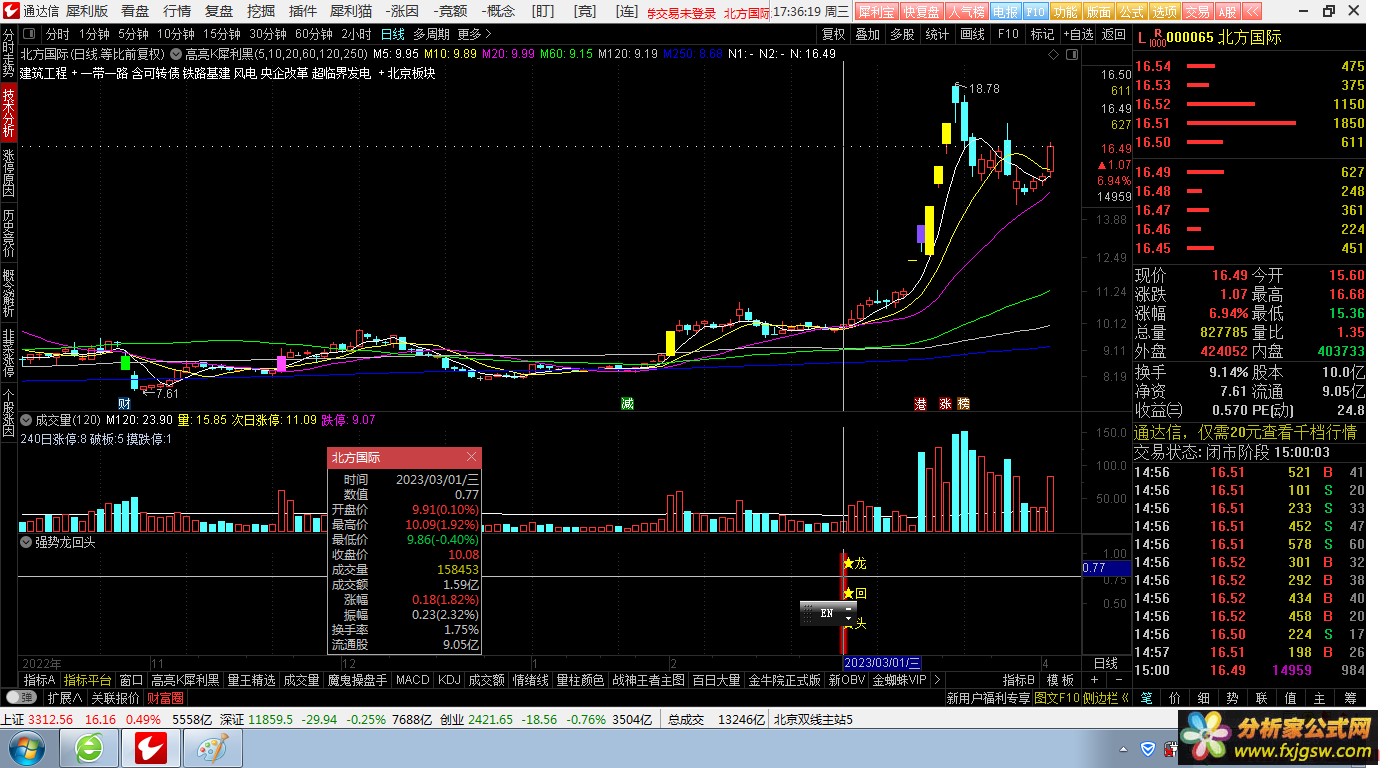This screenshot has height=768, width=1388.
Task: Click 图文F10 link
Action: pos(1056,698)
